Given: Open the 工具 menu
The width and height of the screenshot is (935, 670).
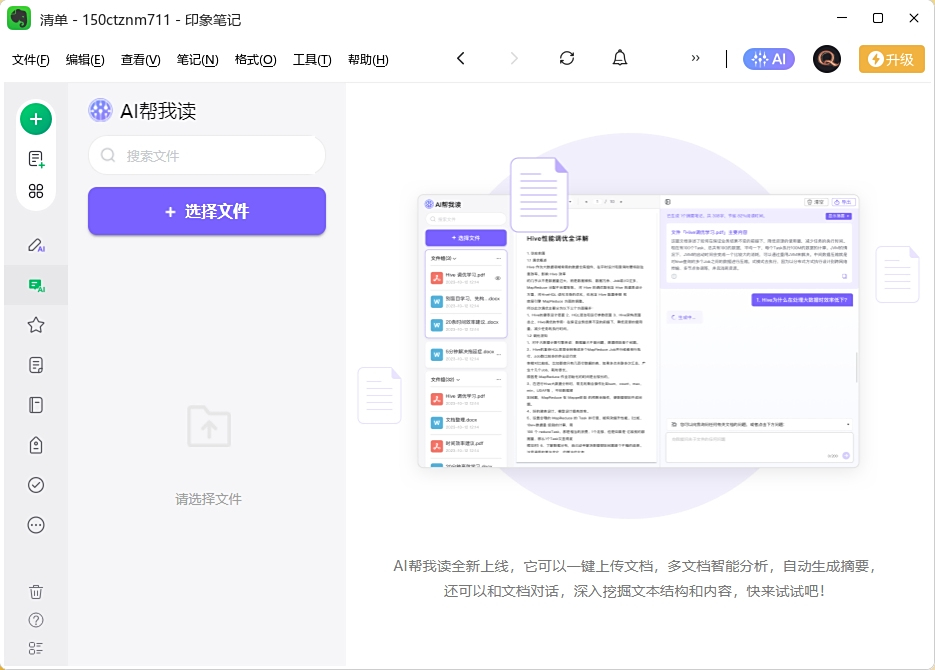Looking at the screenshot, I should 312,60.
